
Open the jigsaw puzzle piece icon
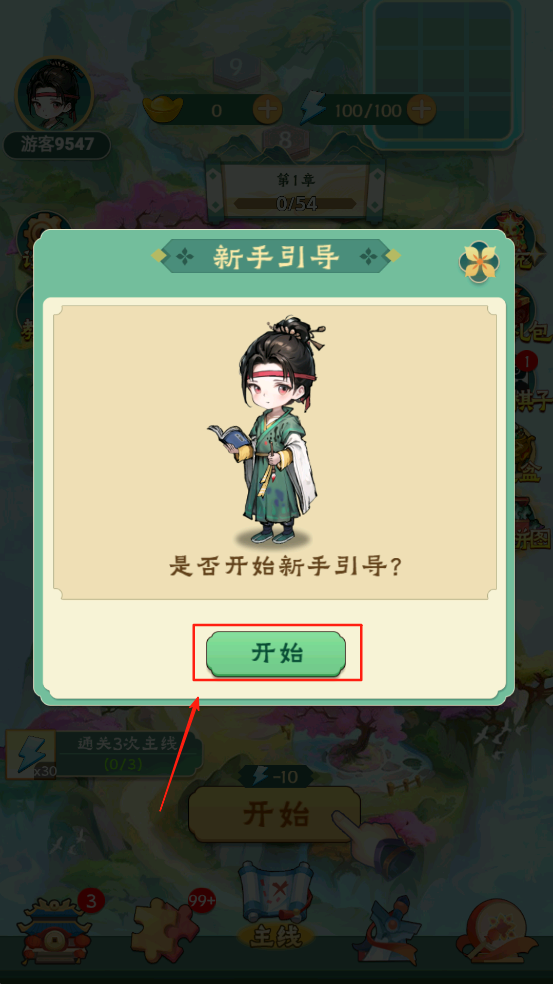[x=164, y=930]
